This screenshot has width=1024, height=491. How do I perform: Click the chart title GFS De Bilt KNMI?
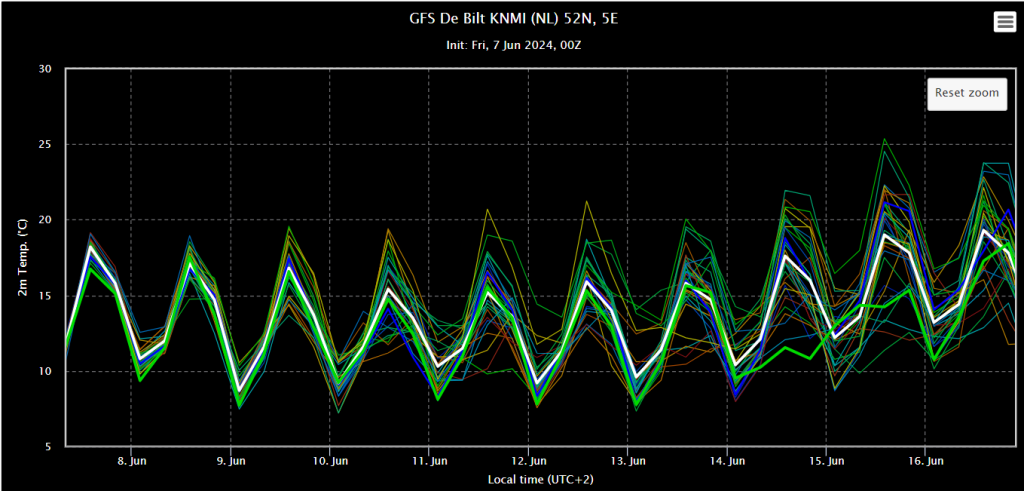pyautogui.click(x=512, y=19)
